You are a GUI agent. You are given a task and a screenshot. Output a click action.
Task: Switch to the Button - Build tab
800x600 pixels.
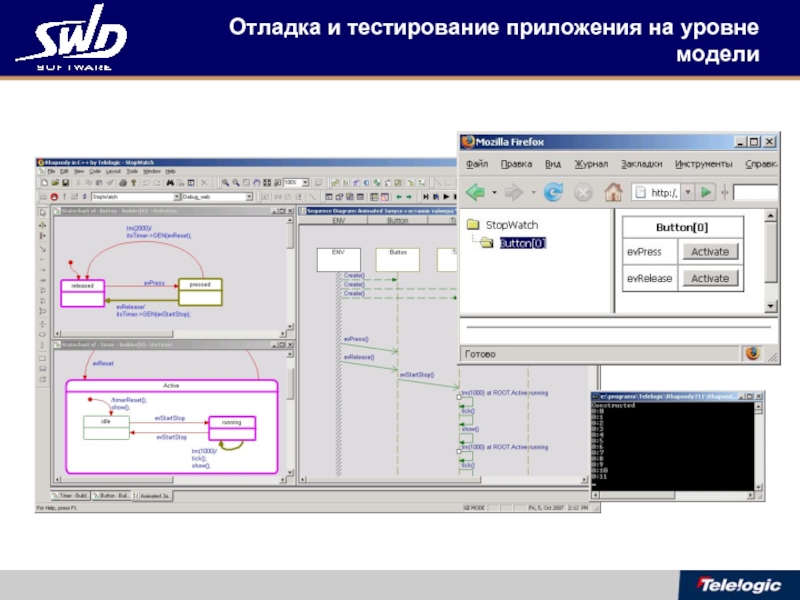click(x=112, y=495)
